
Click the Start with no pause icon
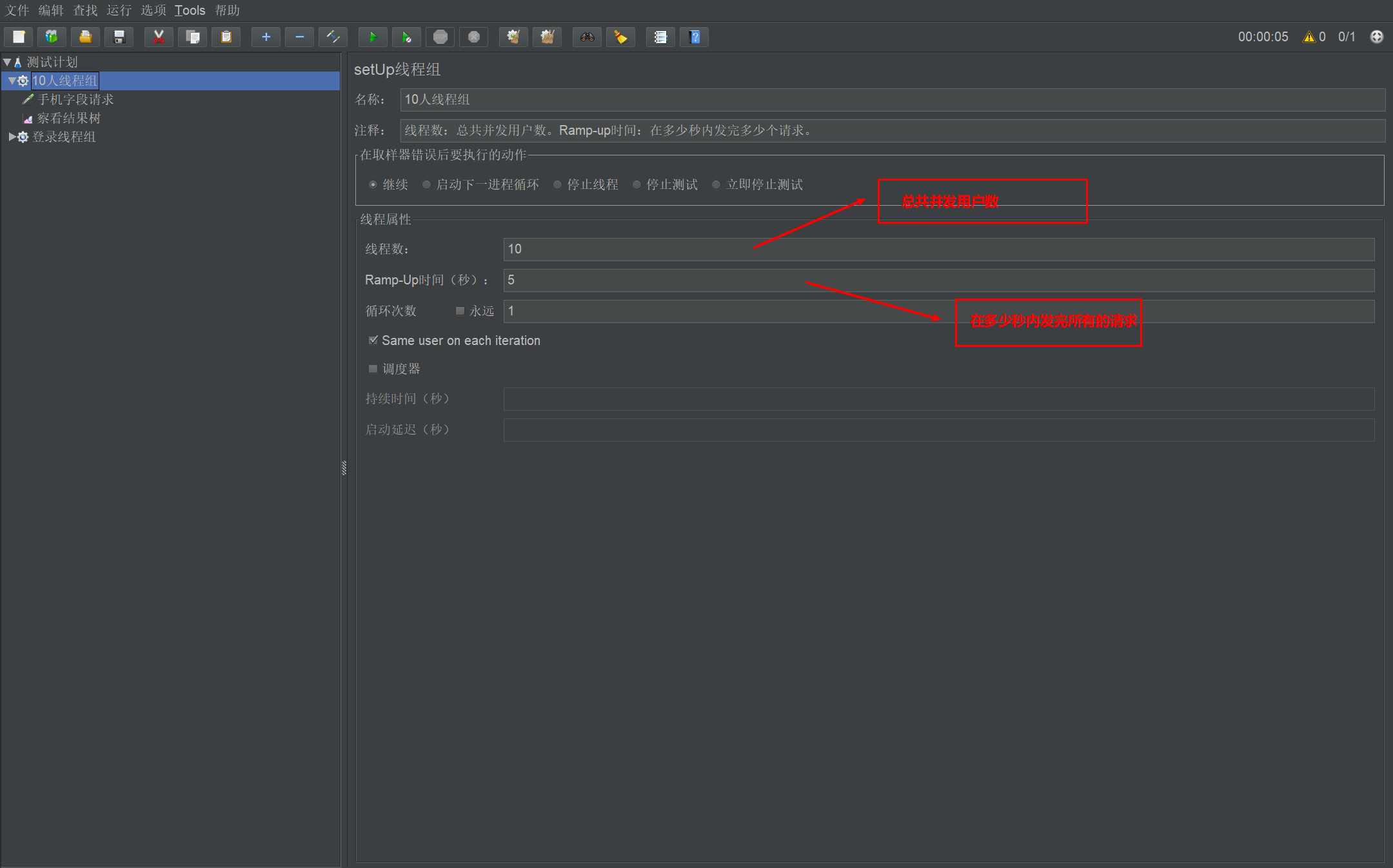[x=406, y=38]
